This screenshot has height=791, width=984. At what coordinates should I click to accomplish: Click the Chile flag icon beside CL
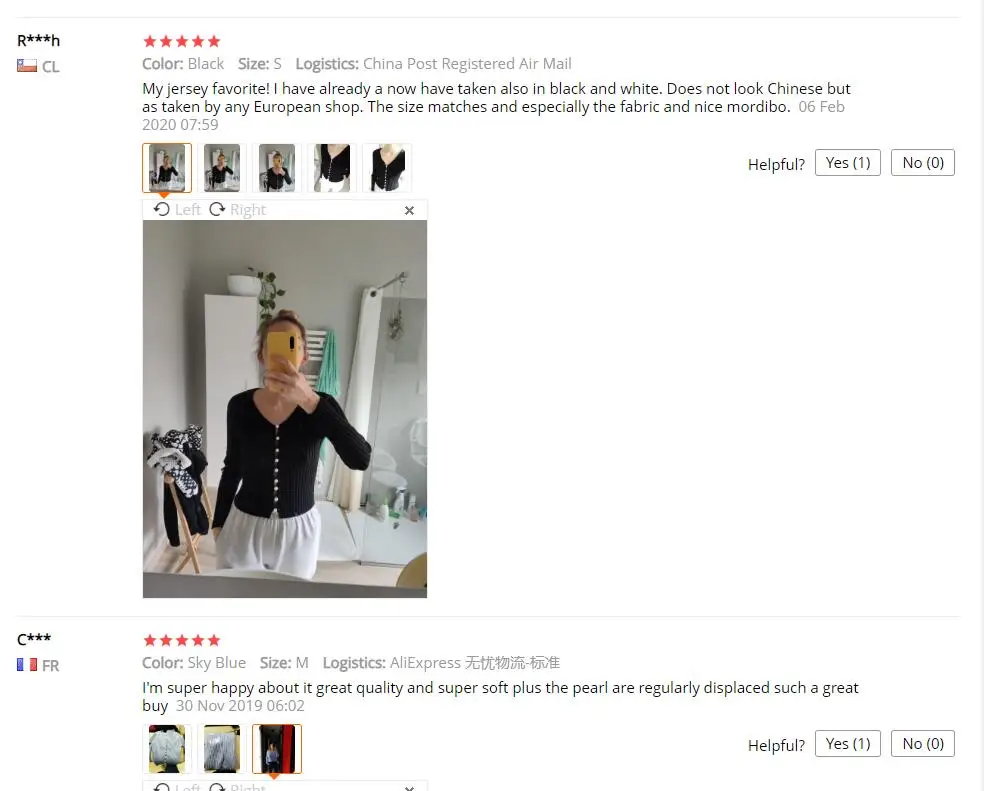point(27,65)
